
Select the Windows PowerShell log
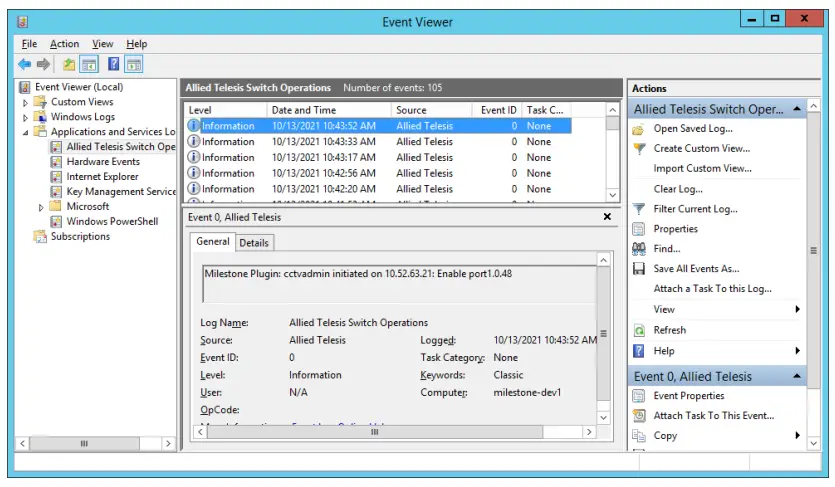tap(110, 221)
